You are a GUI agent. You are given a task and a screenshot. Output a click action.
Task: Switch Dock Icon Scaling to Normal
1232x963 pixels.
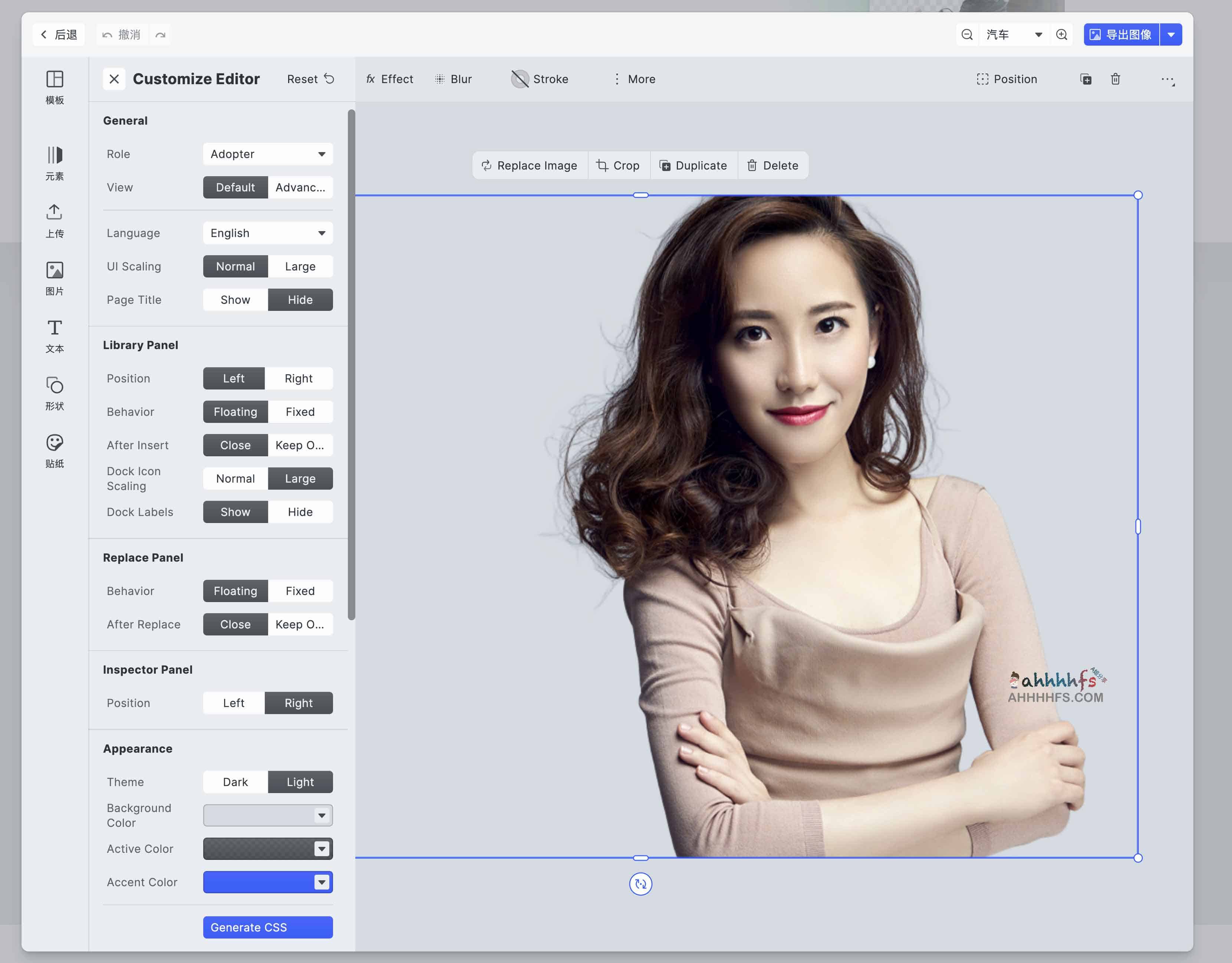235,478
